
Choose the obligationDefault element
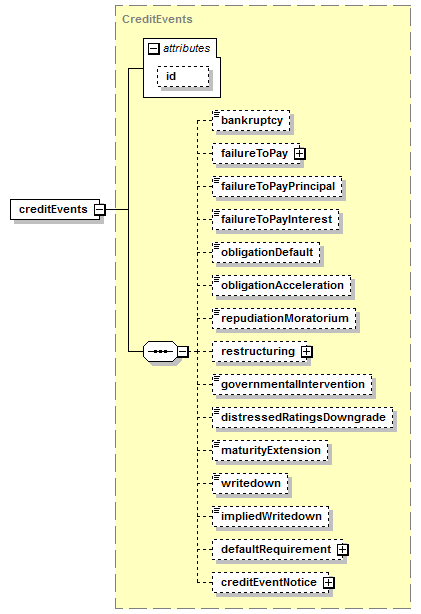pyautogui.click(x=266, y=252)
